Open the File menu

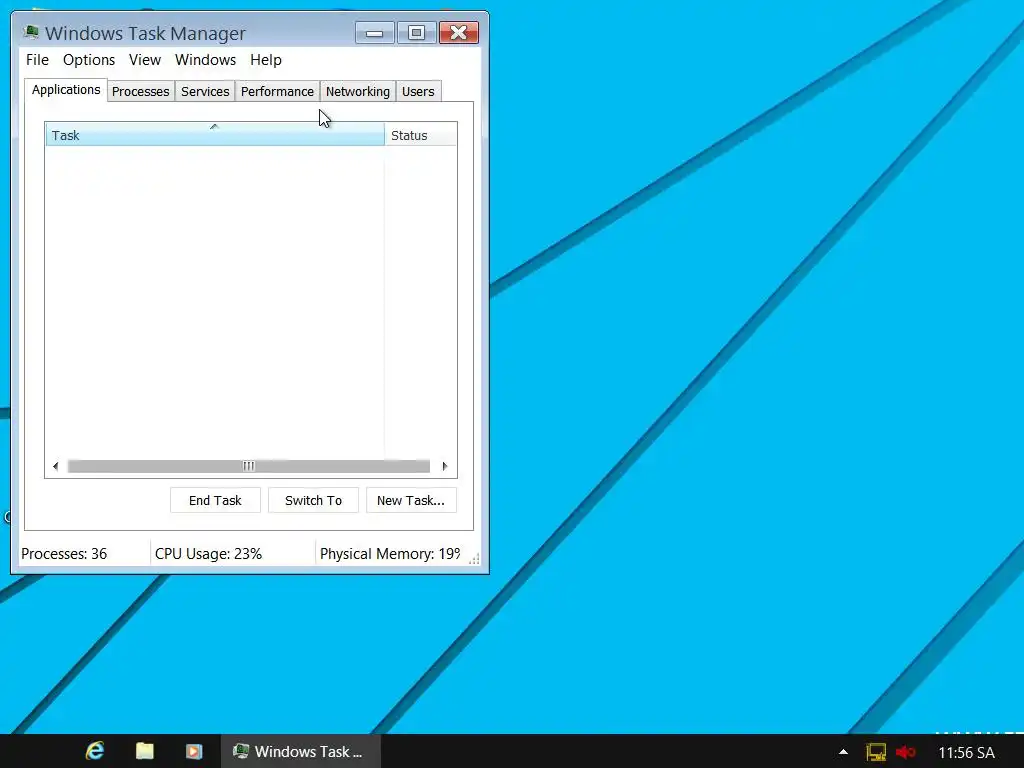37,59
